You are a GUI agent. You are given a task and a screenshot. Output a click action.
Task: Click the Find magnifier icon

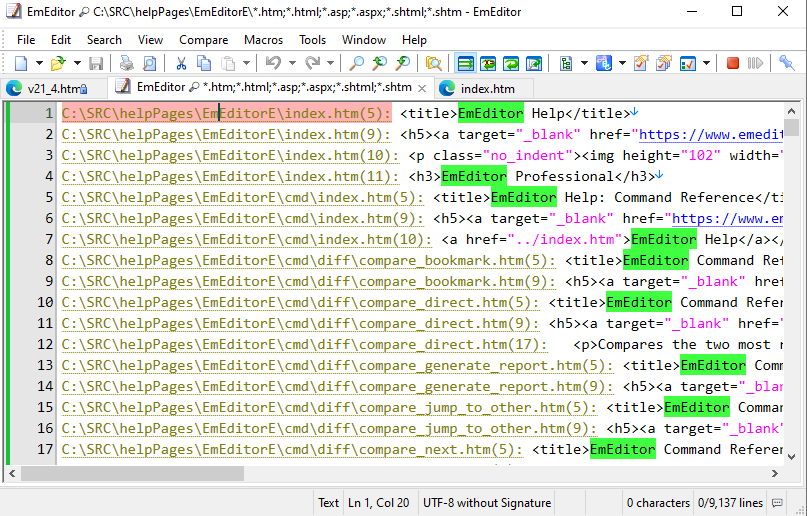click(x=357, y=64)
